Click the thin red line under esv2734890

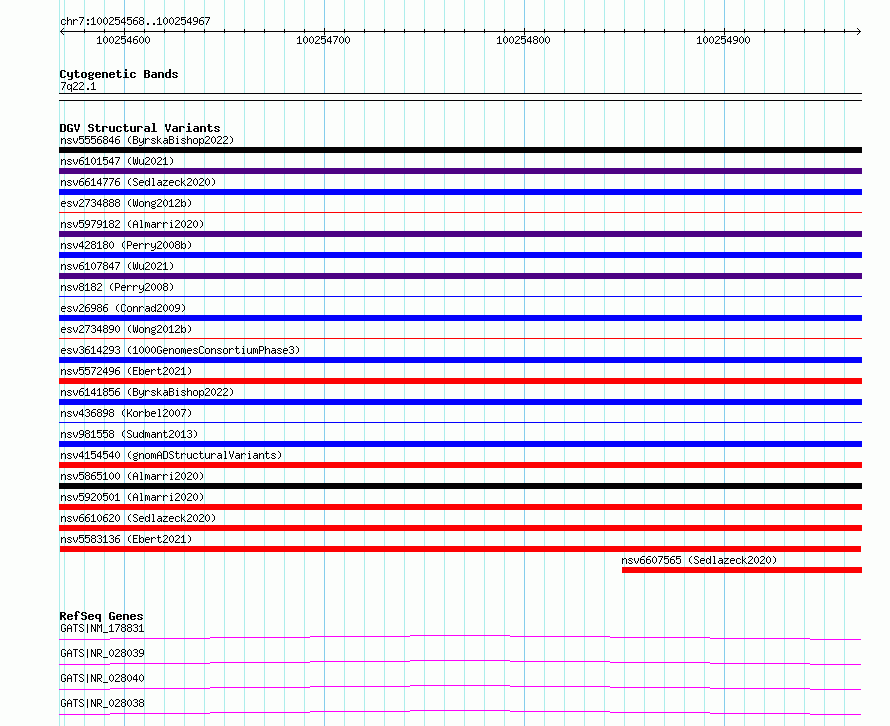(460, 338)
